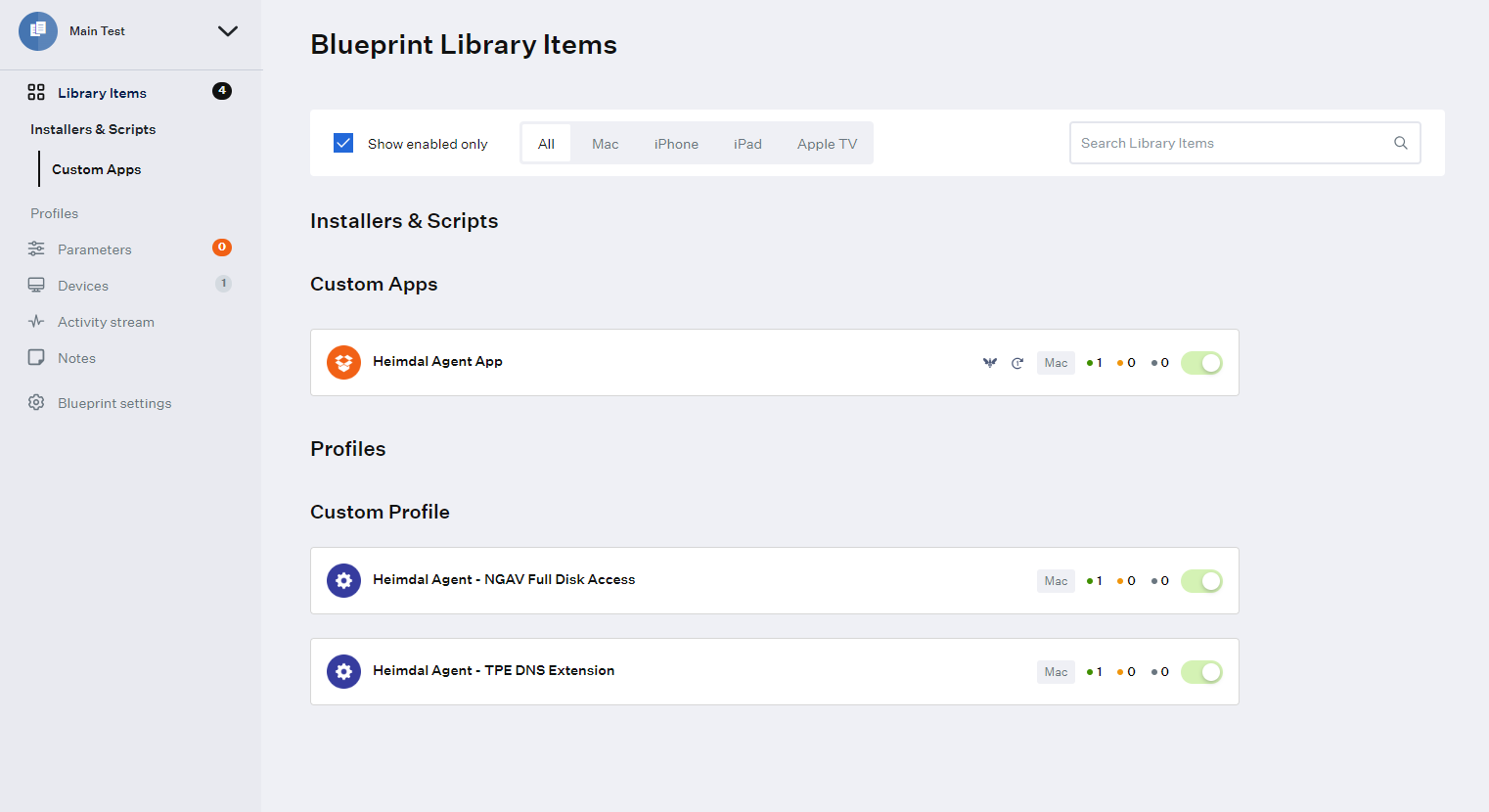Click the Mac tag on TPE DNS Extension
This screenshot has width=1489, height=812.
click(x=1056, y=672)
